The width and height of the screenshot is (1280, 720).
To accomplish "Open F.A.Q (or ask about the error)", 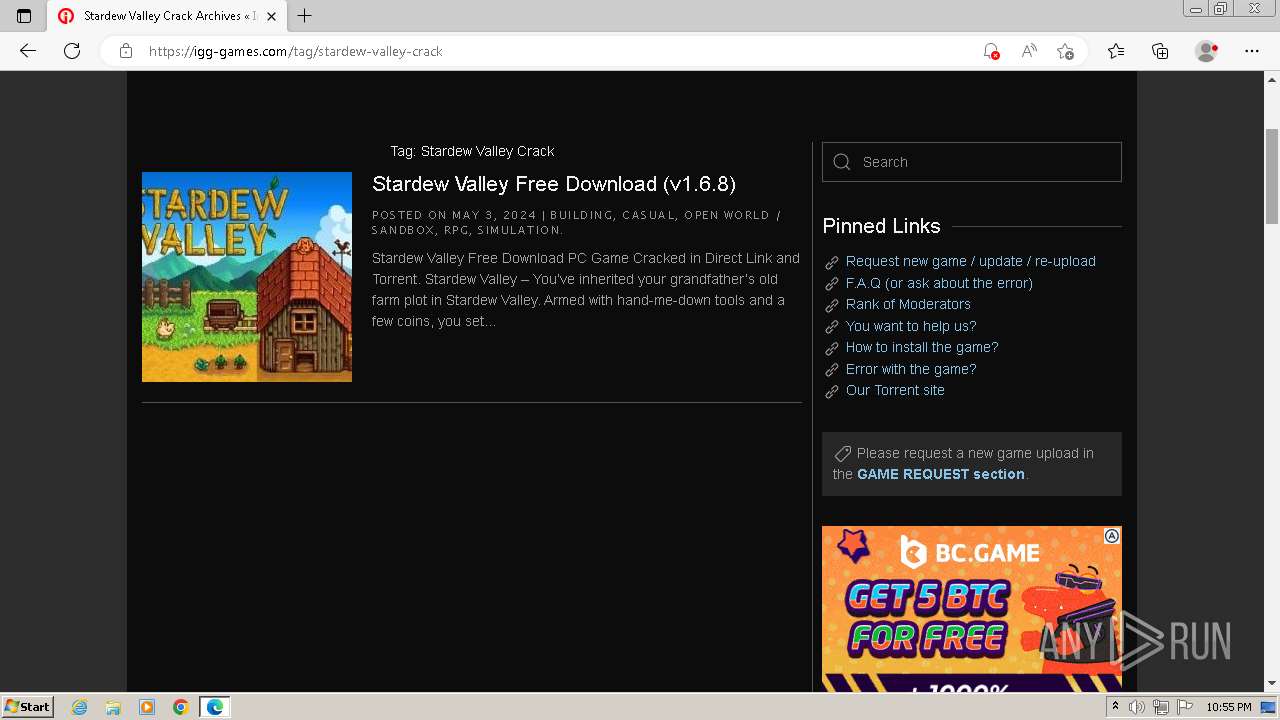I will point(939,283).
